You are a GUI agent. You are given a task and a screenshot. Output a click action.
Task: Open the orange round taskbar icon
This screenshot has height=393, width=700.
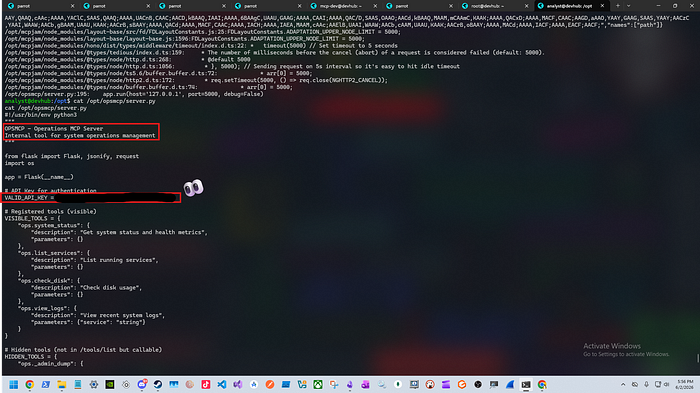point(270,385)
